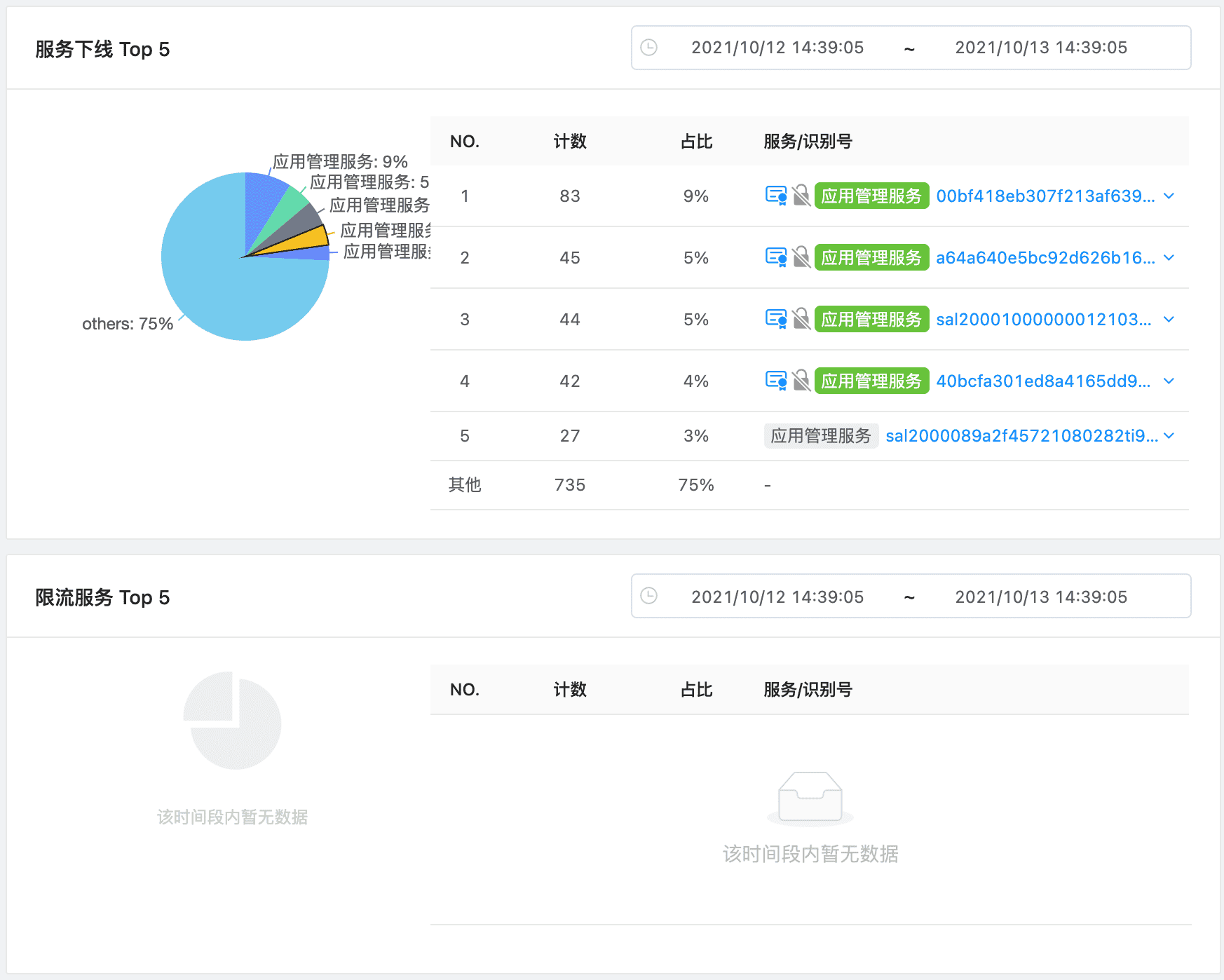This screenshot has width=1224, height=980.
Task: Edit 服务下线 end date 2021/10/13 14:39:05
Action: pyautogui.click(x=1041, y=48)
